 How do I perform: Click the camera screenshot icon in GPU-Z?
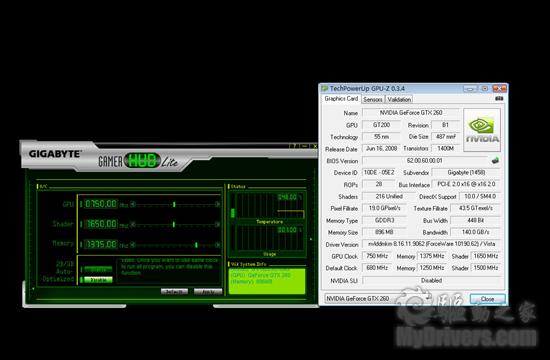tap(499, 99)
